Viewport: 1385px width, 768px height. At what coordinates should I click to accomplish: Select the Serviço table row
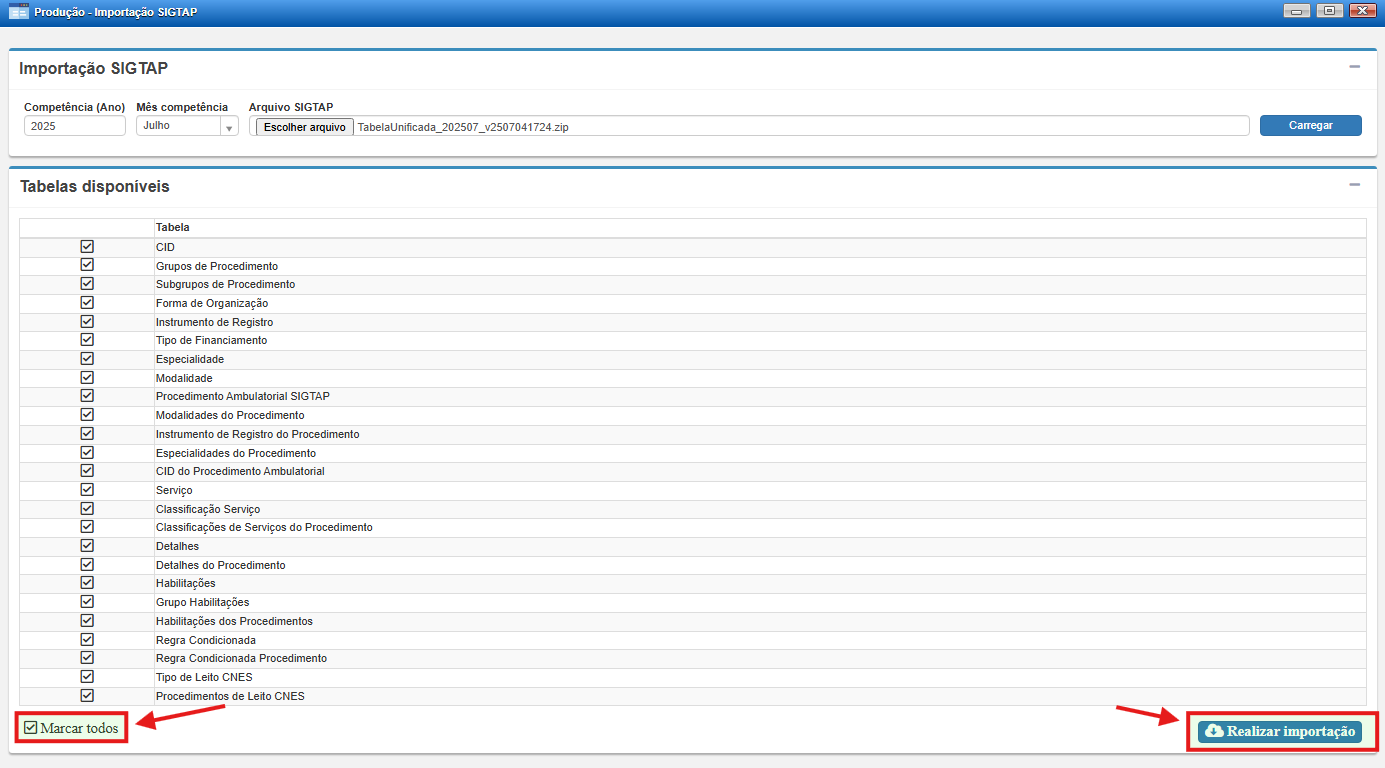point(174,490)
